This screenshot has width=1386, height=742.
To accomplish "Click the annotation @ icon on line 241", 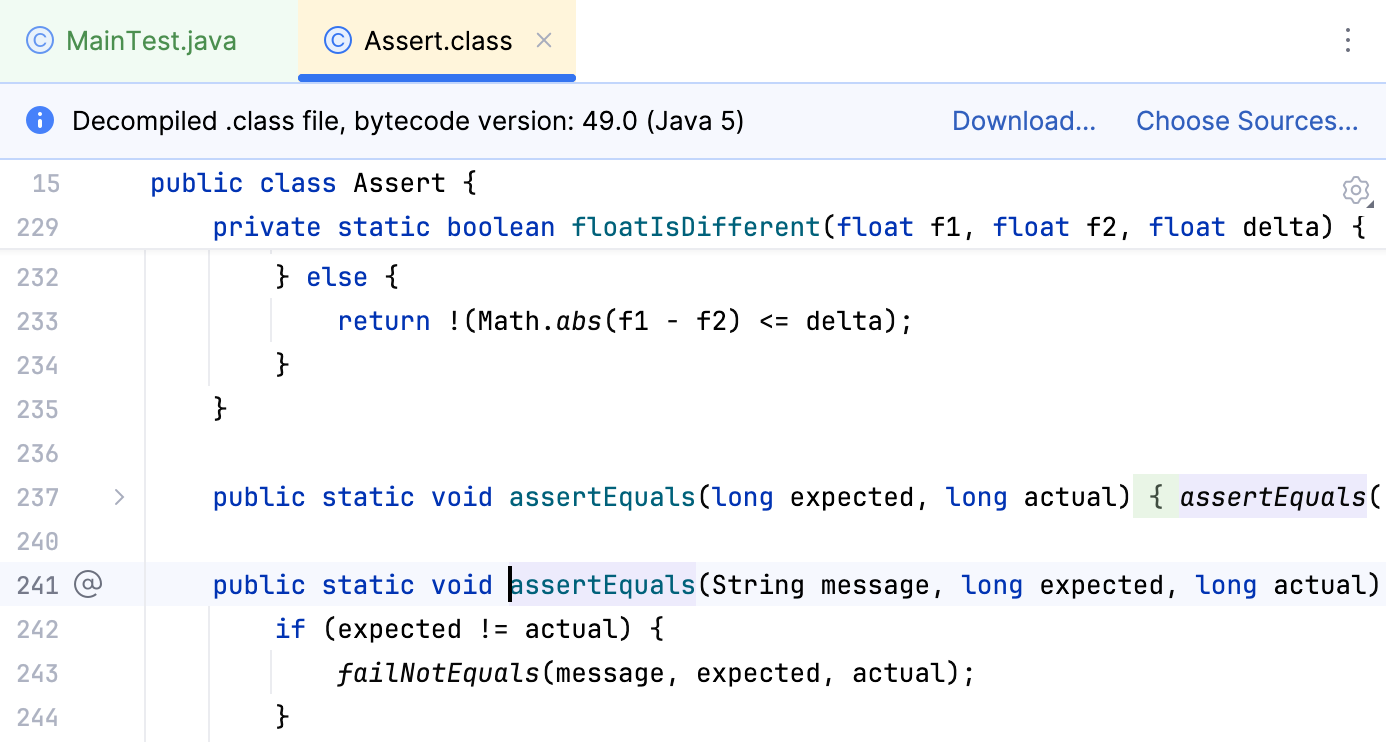I will coord(88,584).
